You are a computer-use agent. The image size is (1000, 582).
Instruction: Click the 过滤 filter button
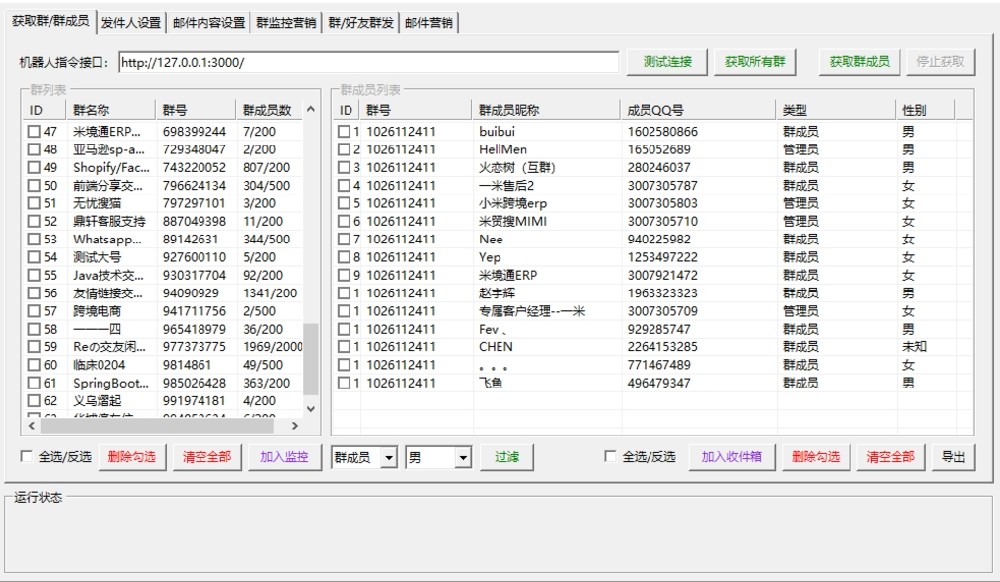click(507, 457)
